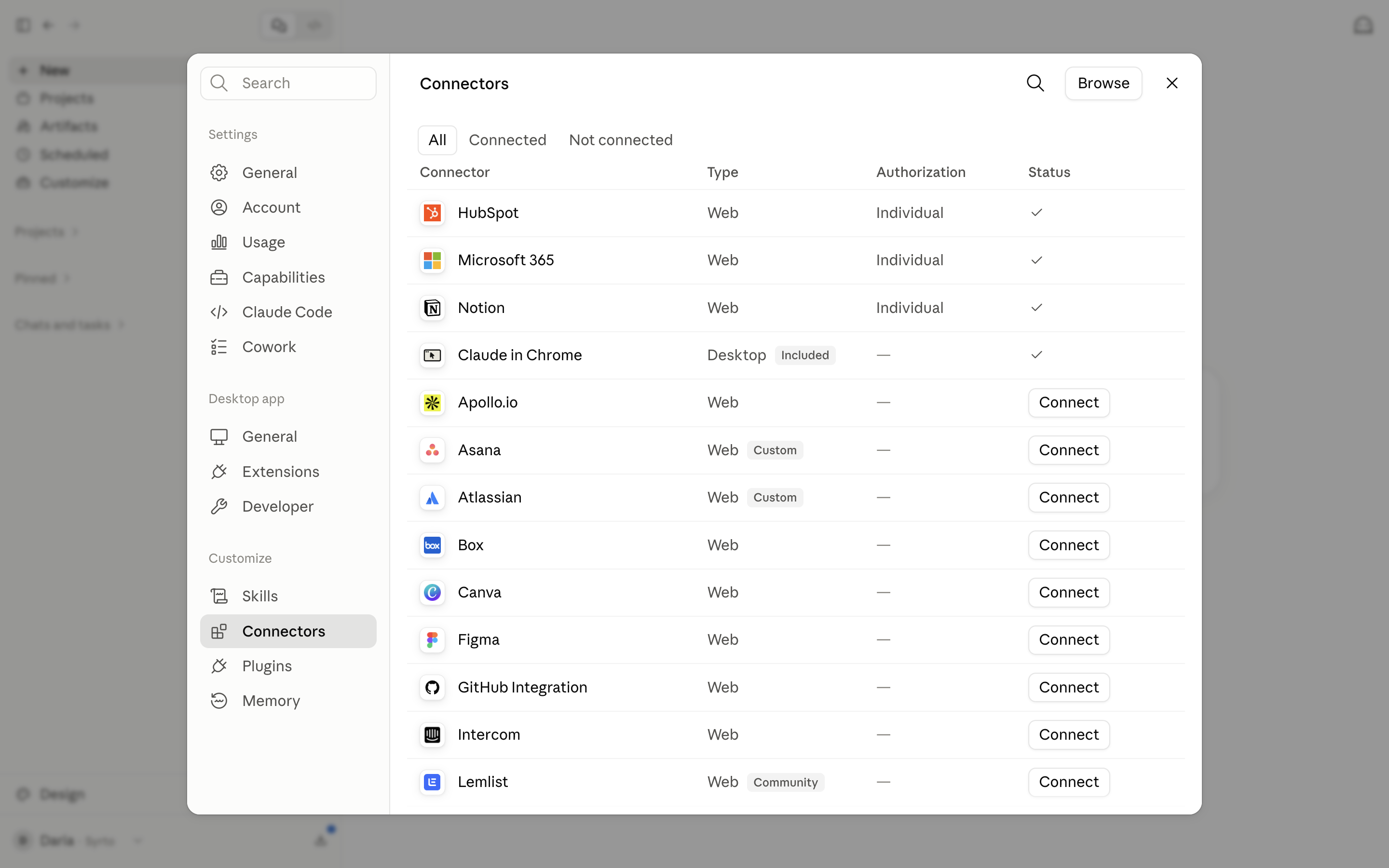Click the Type column header

[x=722, y=172]
